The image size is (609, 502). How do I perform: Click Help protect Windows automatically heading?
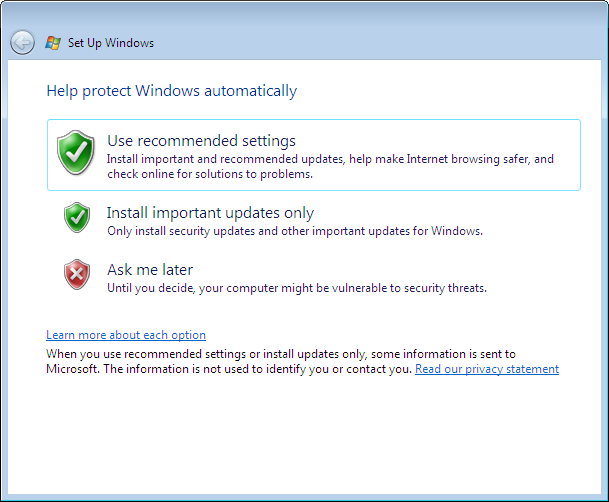(x=172, y=91)
